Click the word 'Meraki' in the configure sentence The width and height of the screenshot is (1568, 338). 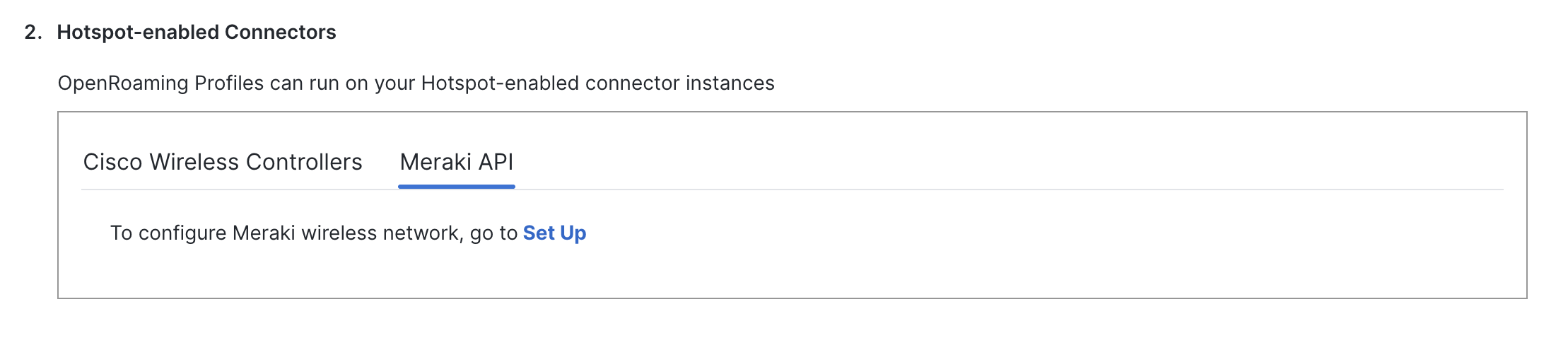pos(264,233)
